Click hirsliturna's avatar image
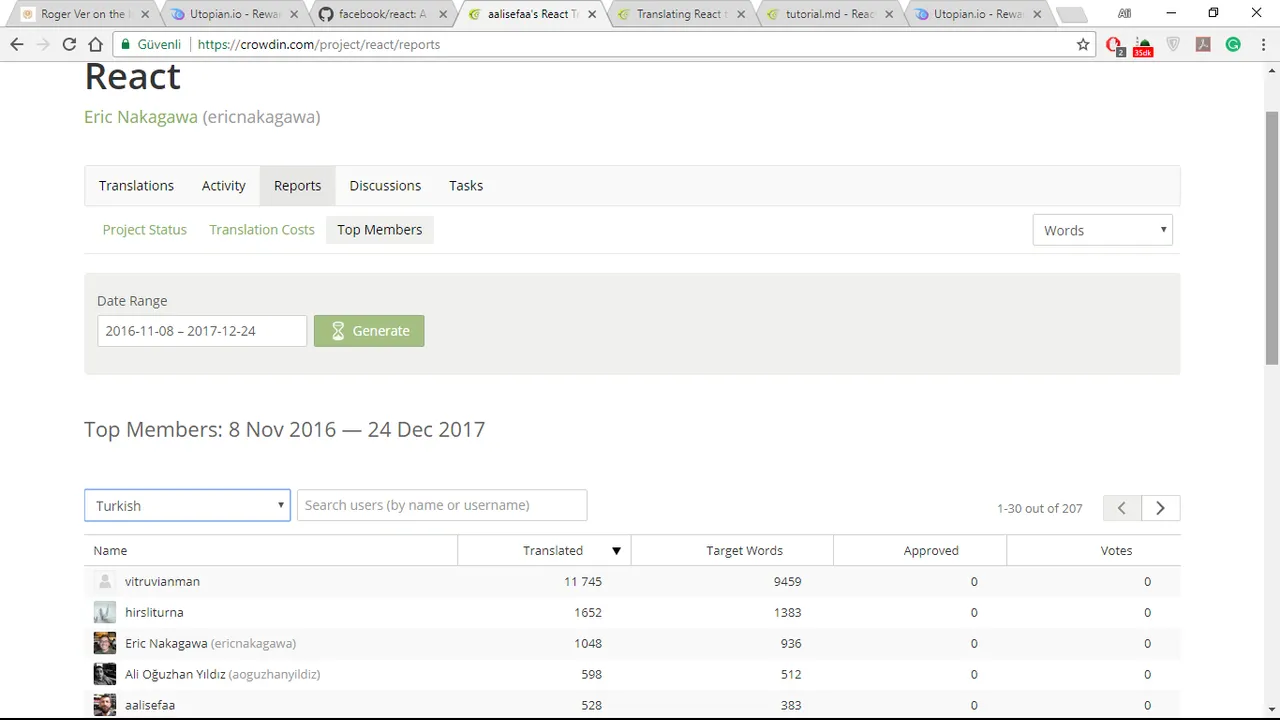Viewport: 1280px width, 720px height. pyautogui.click(x=105, y=612)
